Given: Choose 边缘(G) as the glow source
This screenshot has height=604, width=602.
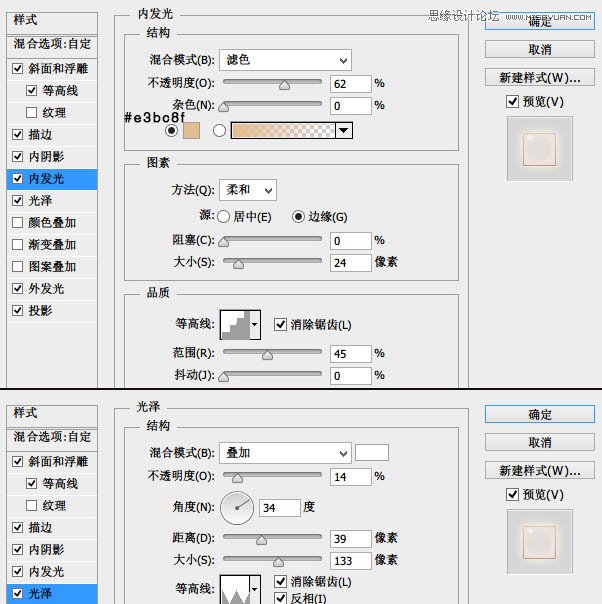Looking at the screenshot, I should tap(298, 217).
